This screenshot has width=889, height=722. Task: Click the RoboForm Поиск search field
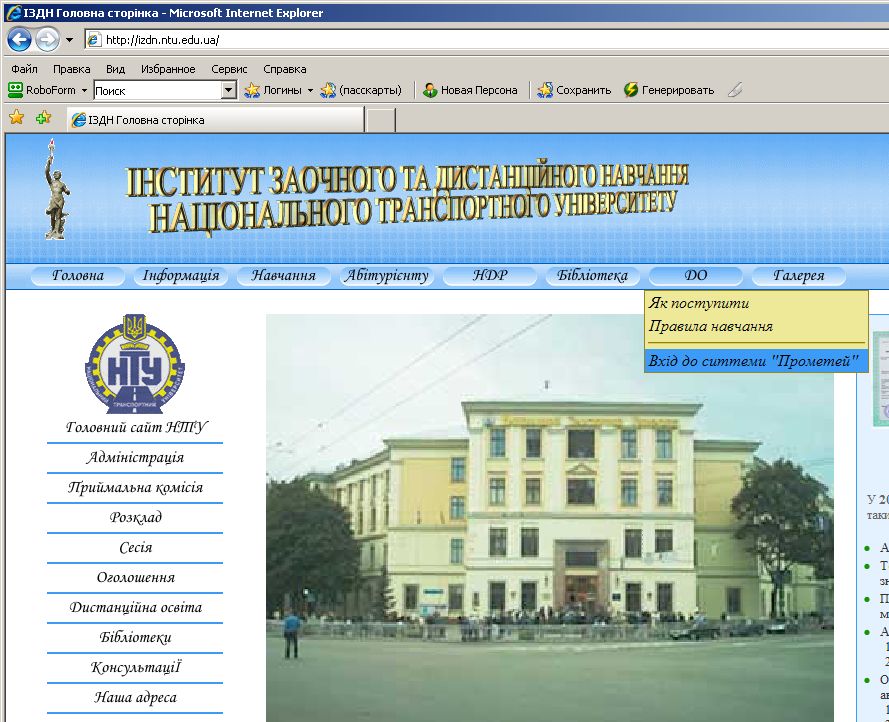[x=158, y=90]
